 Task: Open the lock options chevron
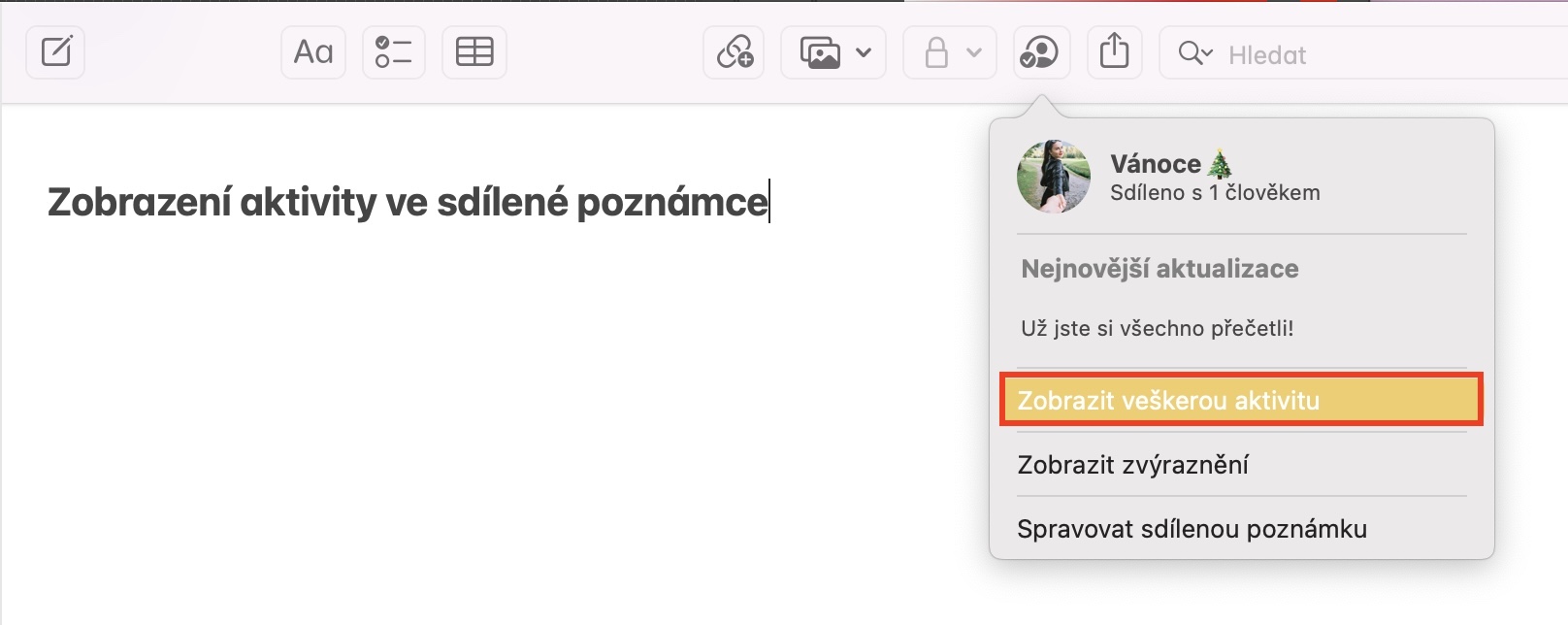[x=974, y=52]
